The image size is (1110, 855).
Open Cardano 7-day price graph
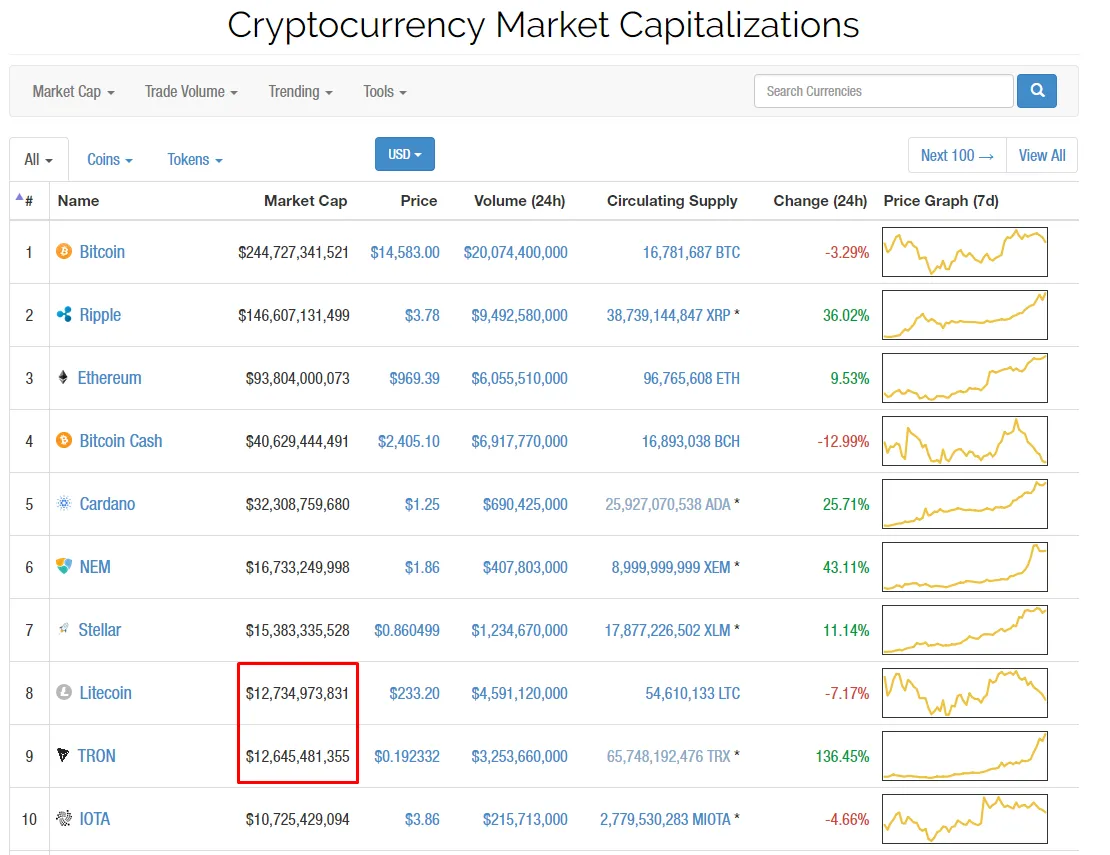point(964,503)
